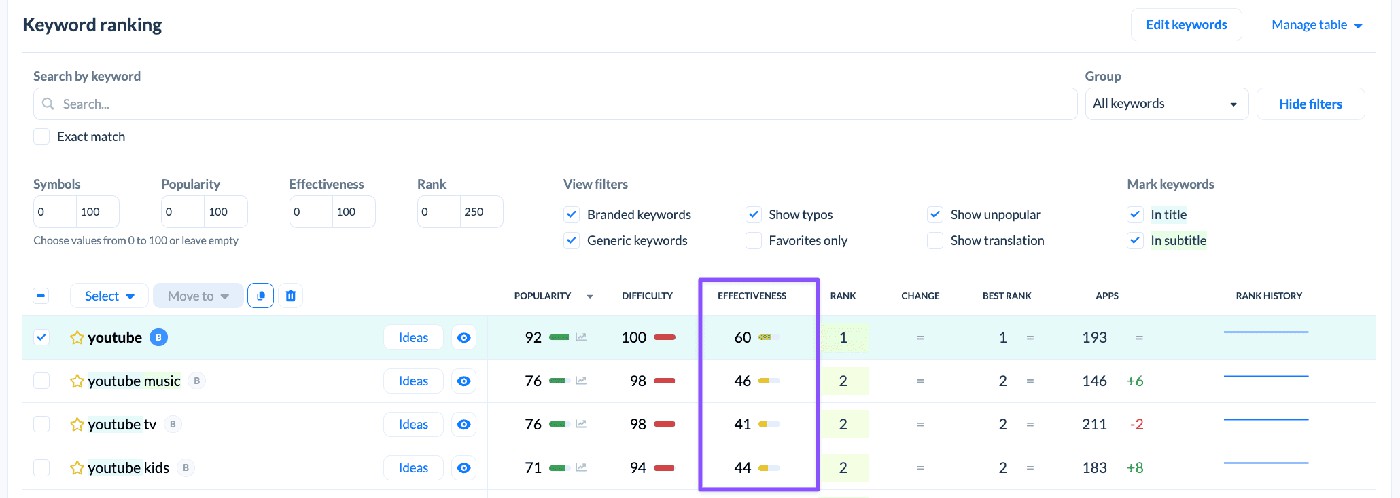The width and height of the screenshot is (1400, 498).
Task: Click the B badge next to youtube music
Action: point(197,381)
